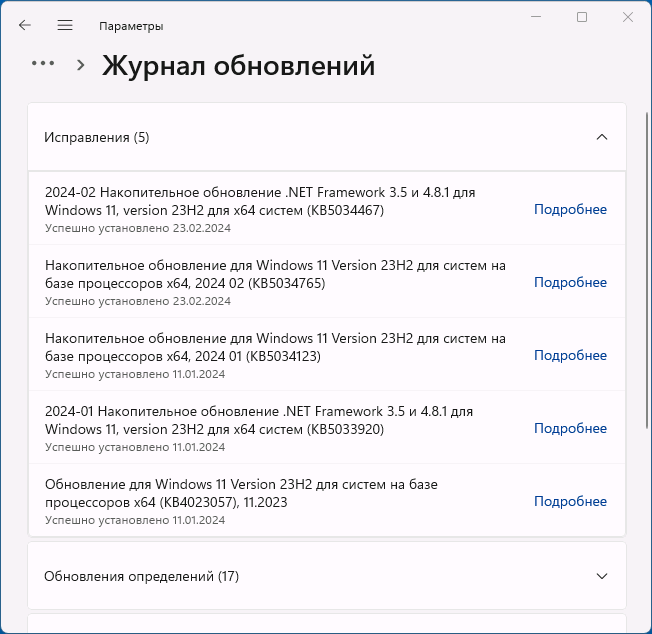Click the Журнал обновлений page heading
Image resolution: width=652 pixels, height=634 pixels.
[x=238, y=66]
